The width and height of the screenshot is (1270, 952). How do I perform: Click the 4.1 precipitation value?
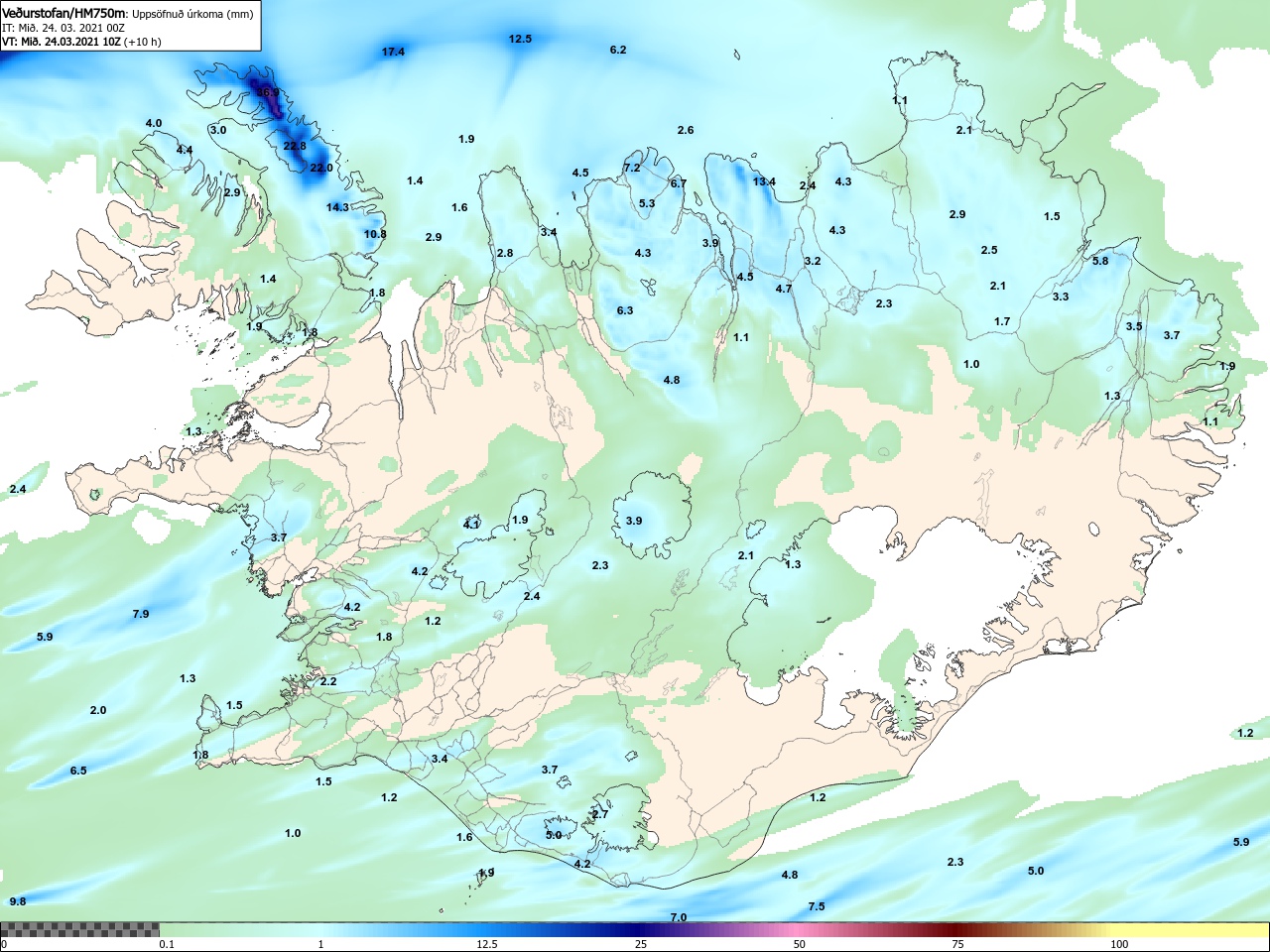tap(471, 524)
